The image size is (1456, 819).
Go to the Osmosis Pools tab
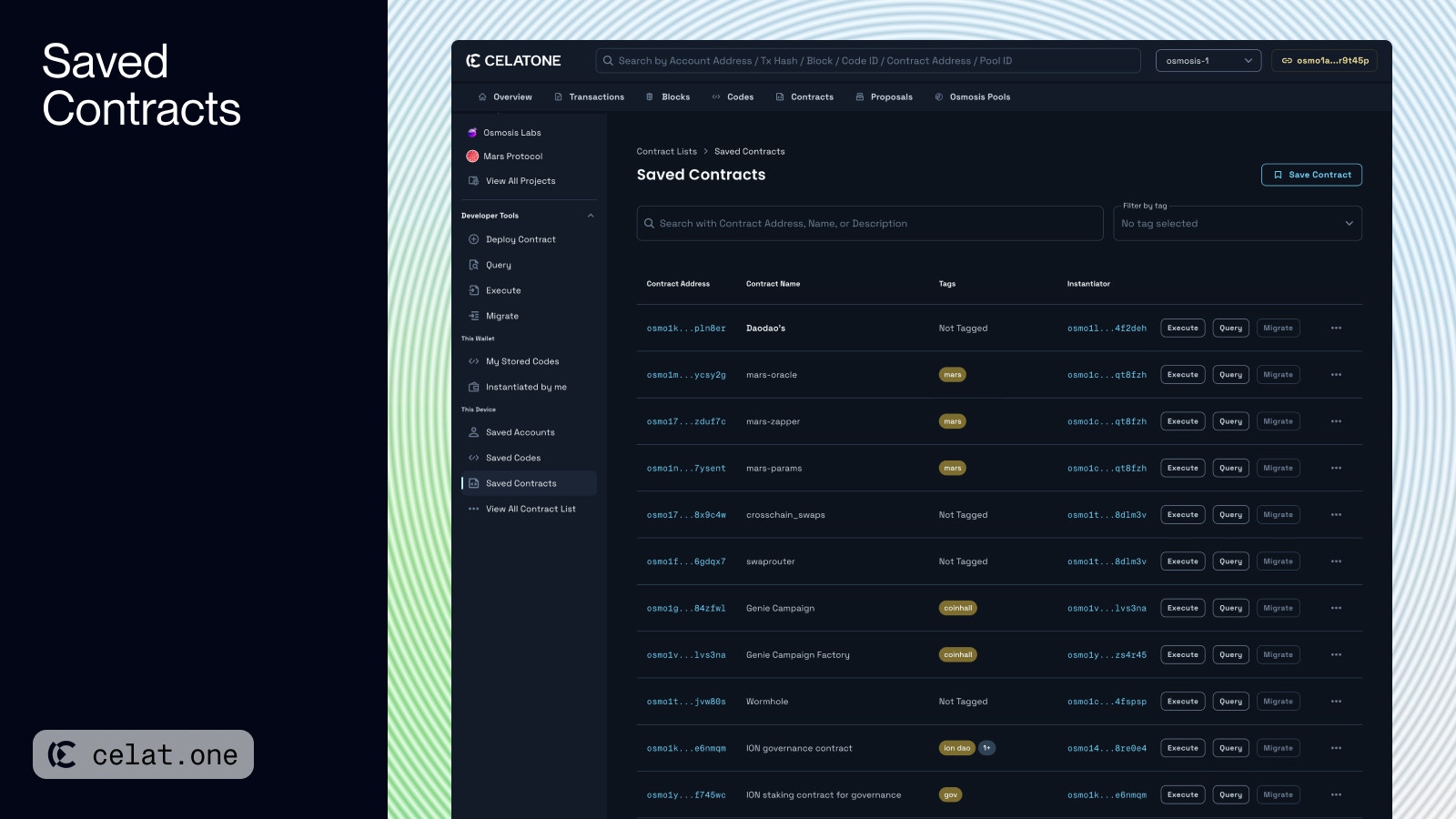coord(972,96)
